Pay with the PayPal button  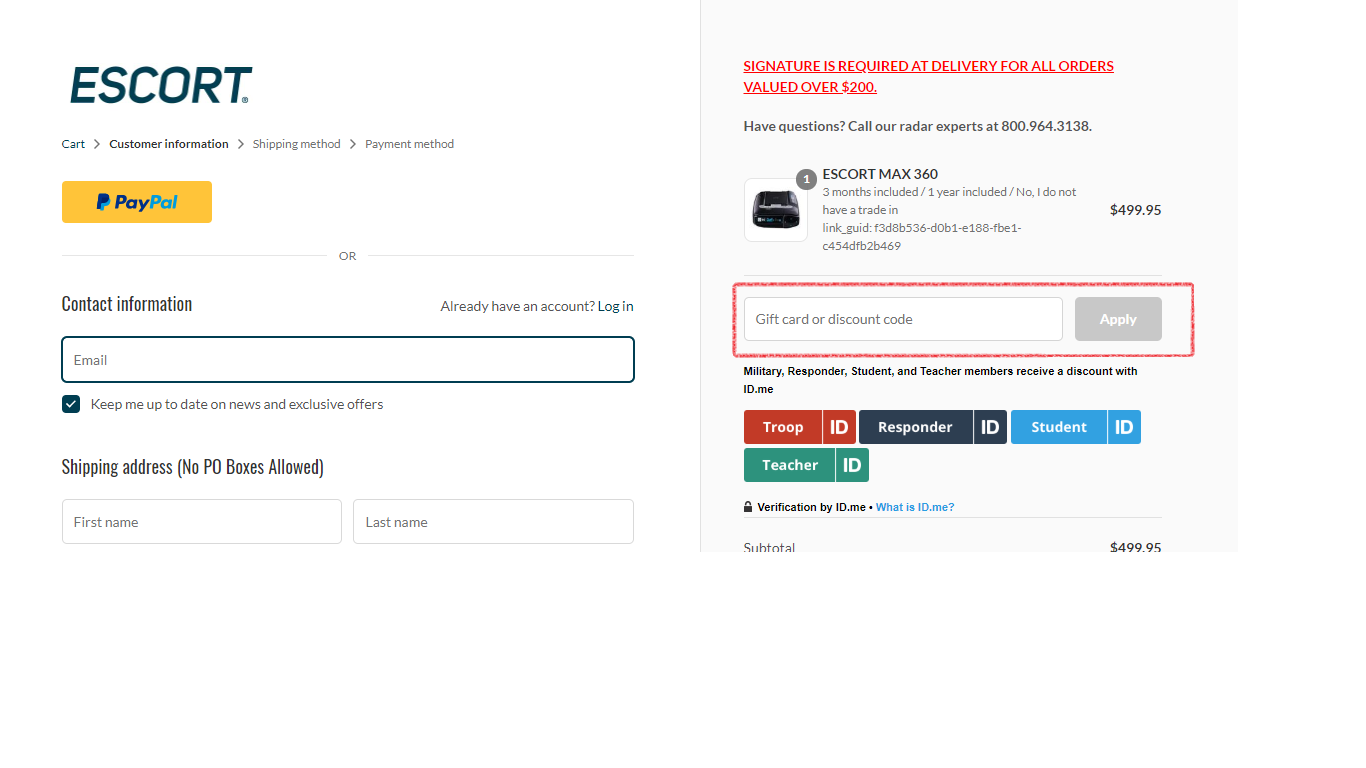[x=137, y=202]
